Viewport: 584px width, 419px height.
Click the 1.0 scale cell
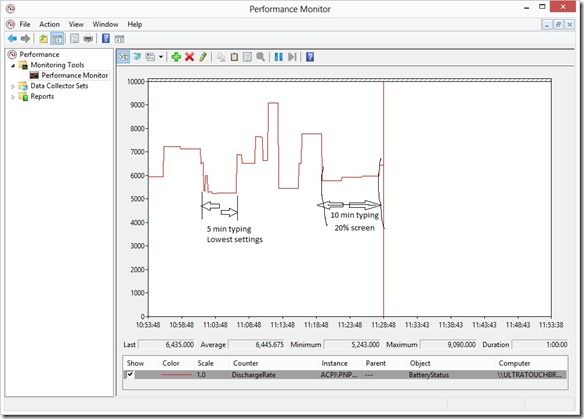click(201, 375)
